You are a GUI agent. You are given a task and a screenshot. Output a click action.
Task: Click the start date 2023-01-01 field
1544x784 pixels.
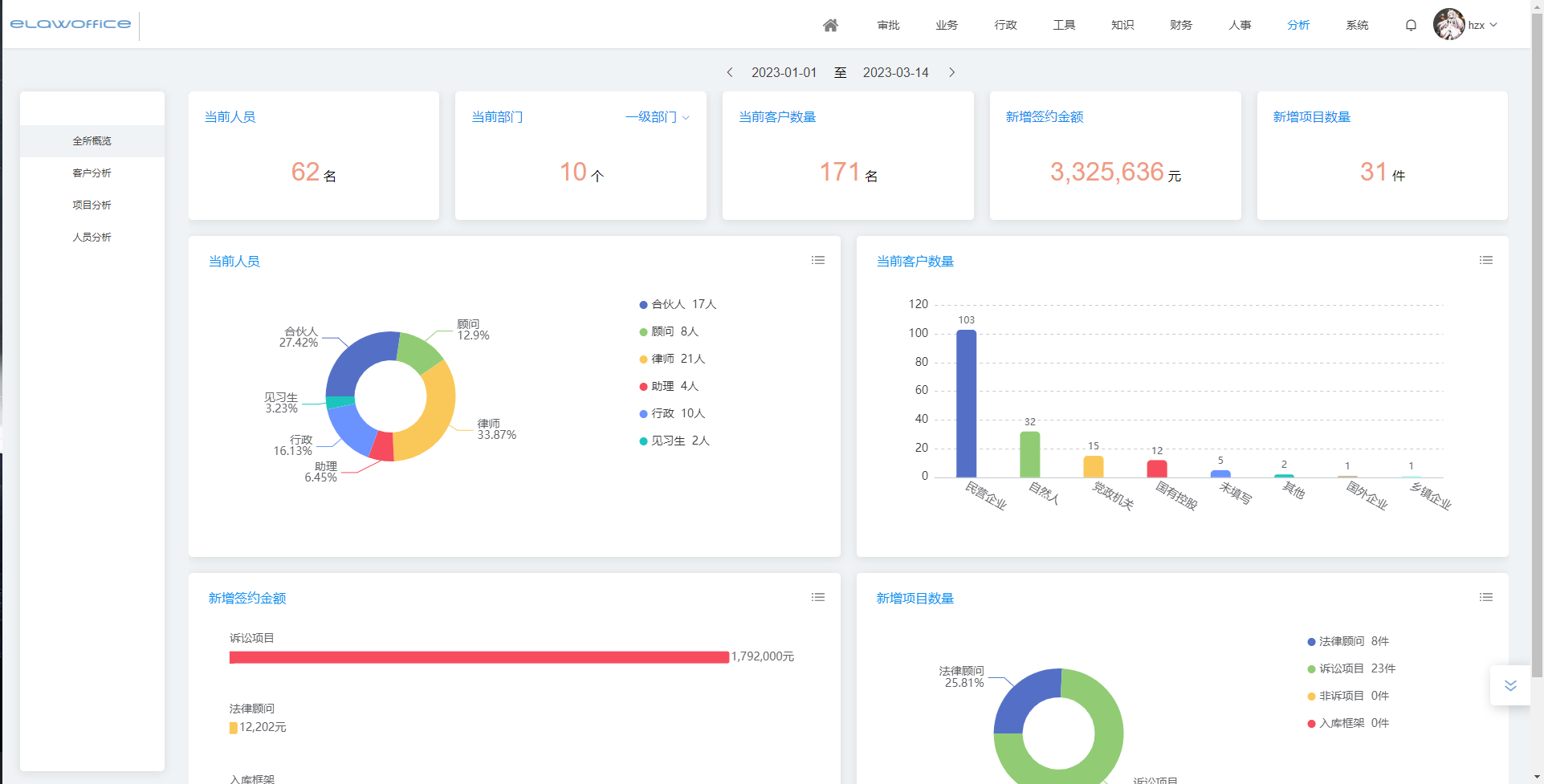pos(784,72)
